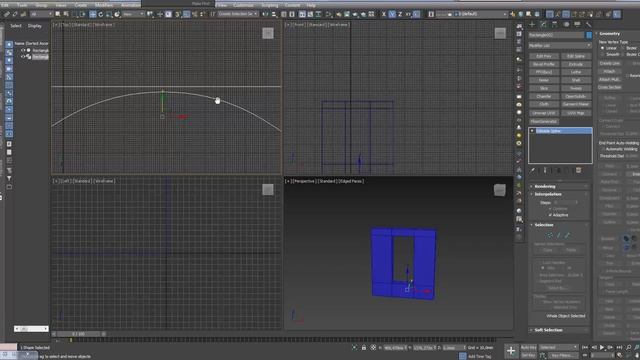Open the Display panel tab
Image resolution: width=640 pixels, height=360 pixels.
pyautogui.click(x=577, y=24)
